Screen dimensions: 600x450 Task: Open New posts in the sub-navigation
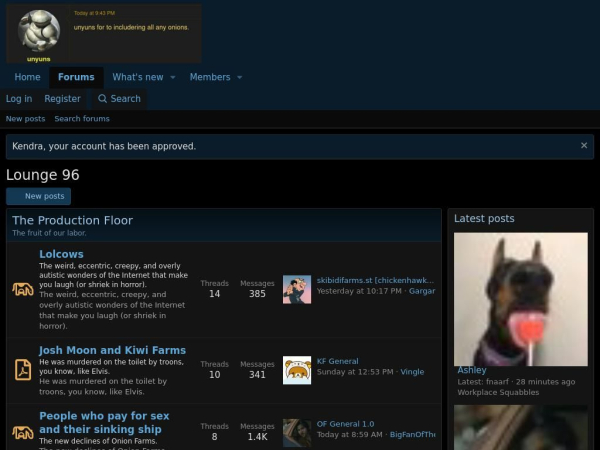25,119
